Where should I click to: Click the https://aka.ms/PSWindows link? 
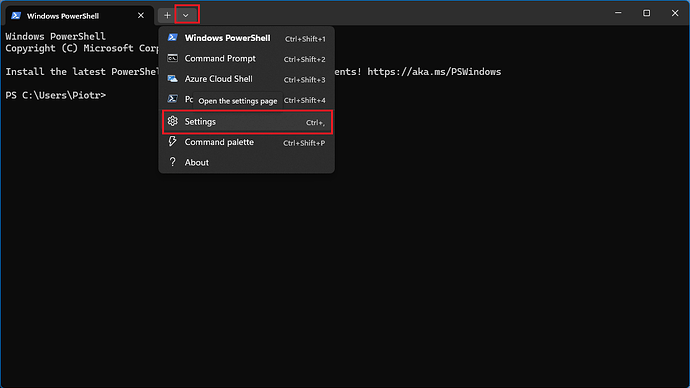pos(434,72)
